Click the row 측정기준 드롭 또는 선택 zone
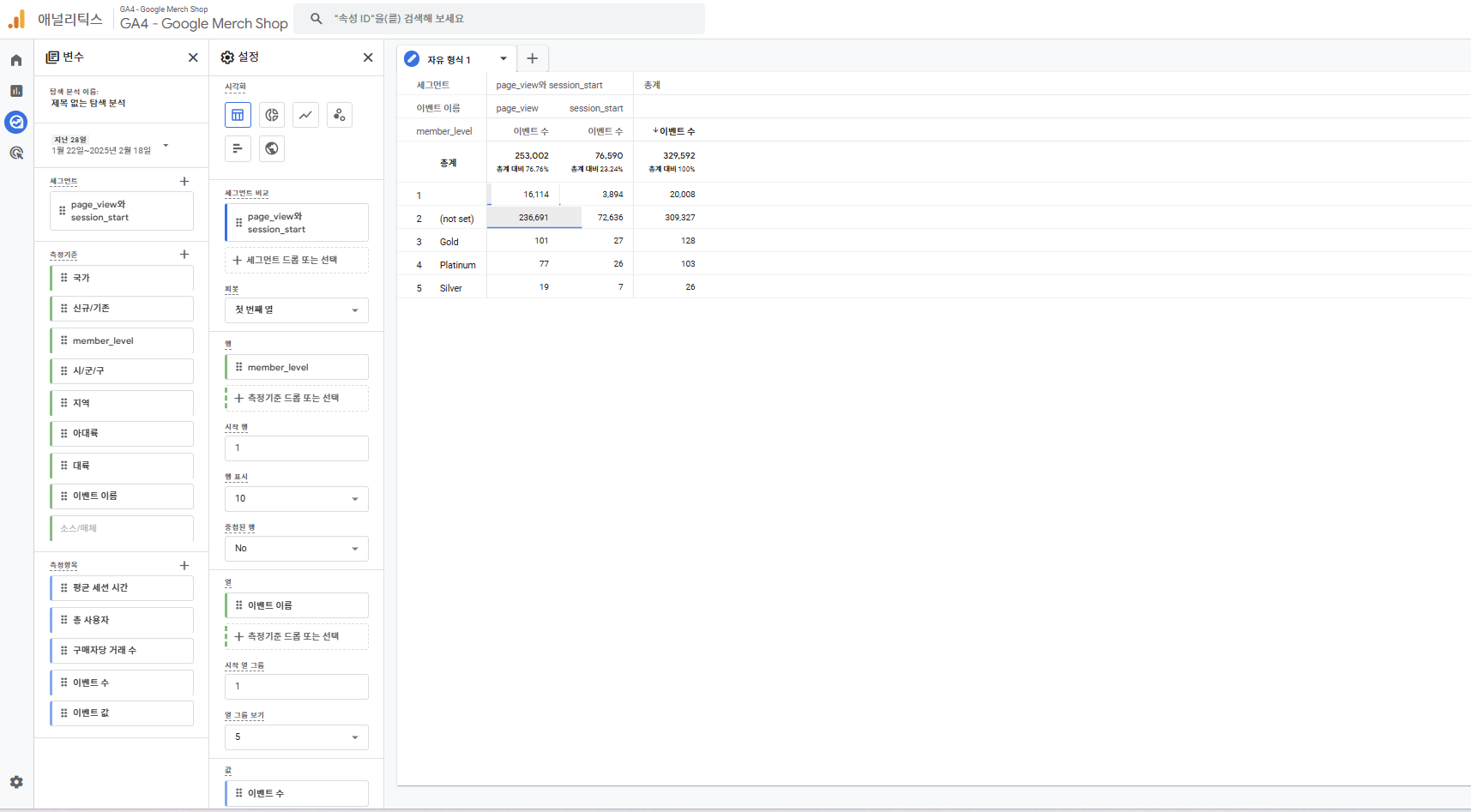 [x=297, y=398]
